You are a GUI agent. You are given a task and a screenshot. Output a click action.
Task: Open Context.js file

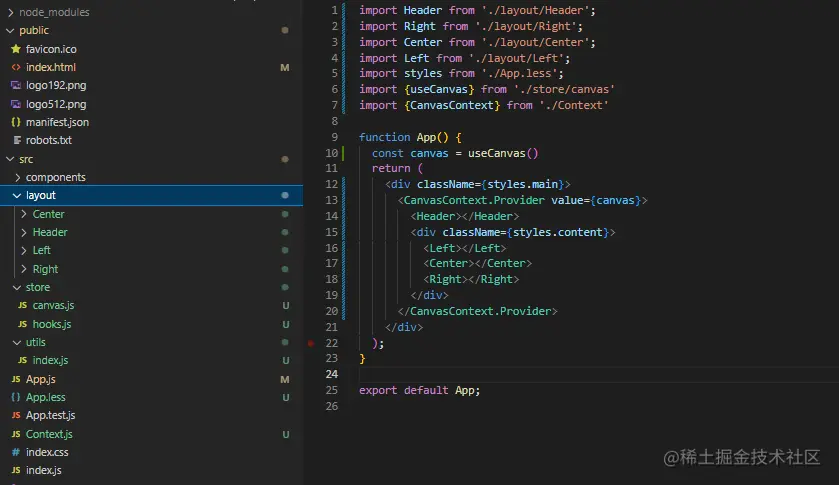(49, 434)
